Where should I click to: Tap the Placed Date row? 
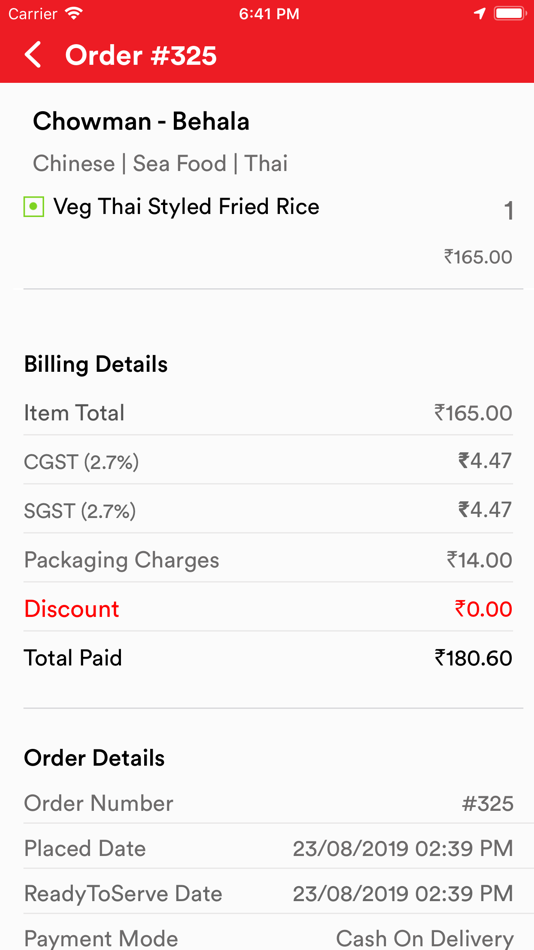[268, 848]
